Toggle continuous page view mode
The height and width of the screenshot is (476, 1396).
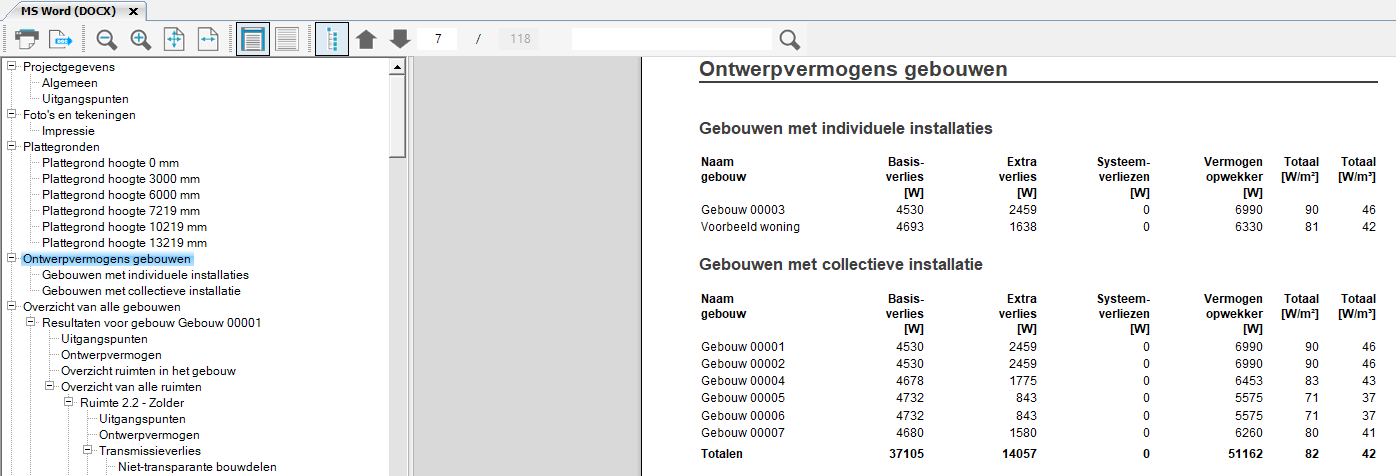coord(287,40)
